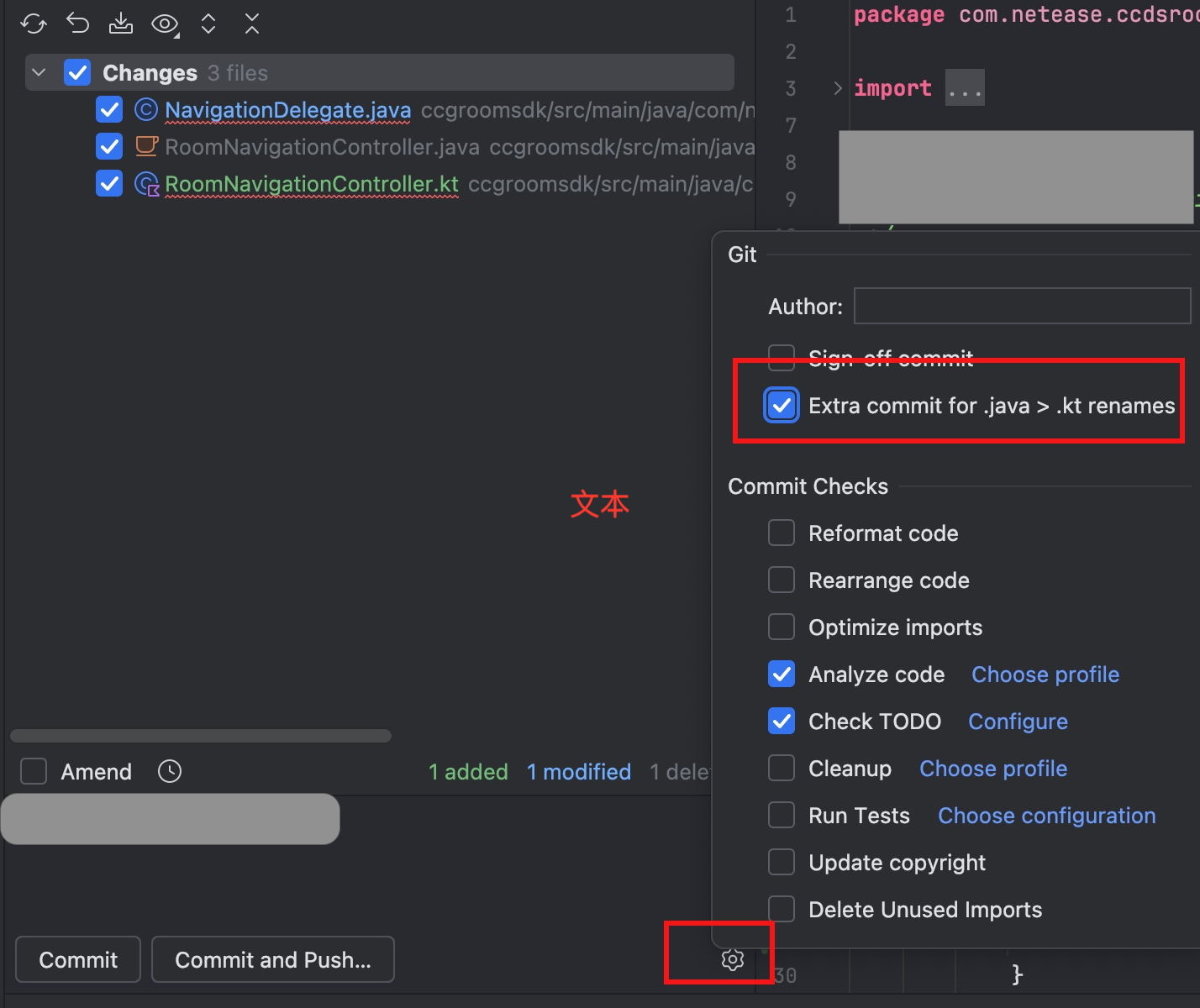
Task: Click the folded import ellipsis placeholder
Action: [x=965, y=88]
